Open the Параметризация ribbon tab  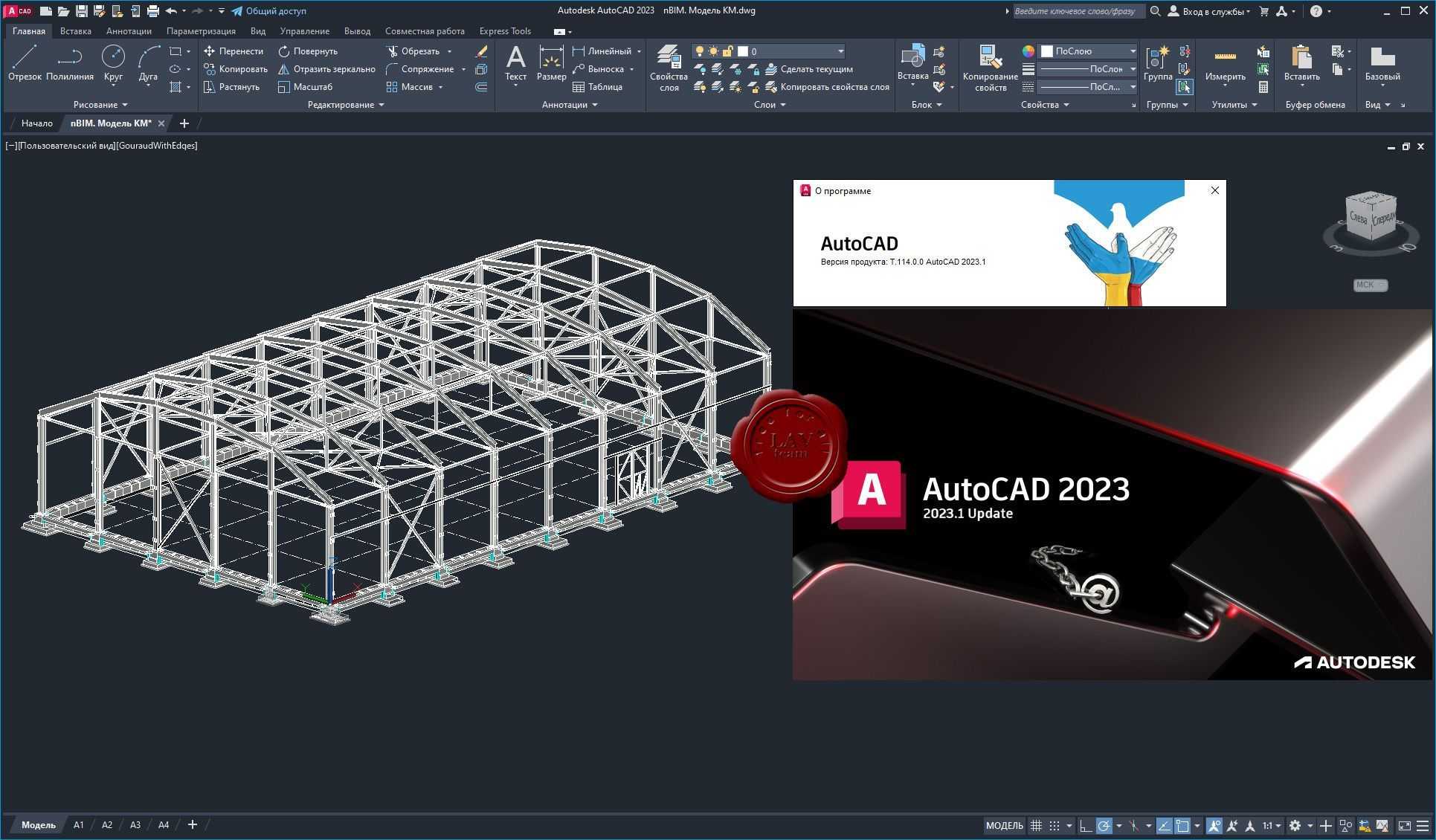[x=201, y=31]
